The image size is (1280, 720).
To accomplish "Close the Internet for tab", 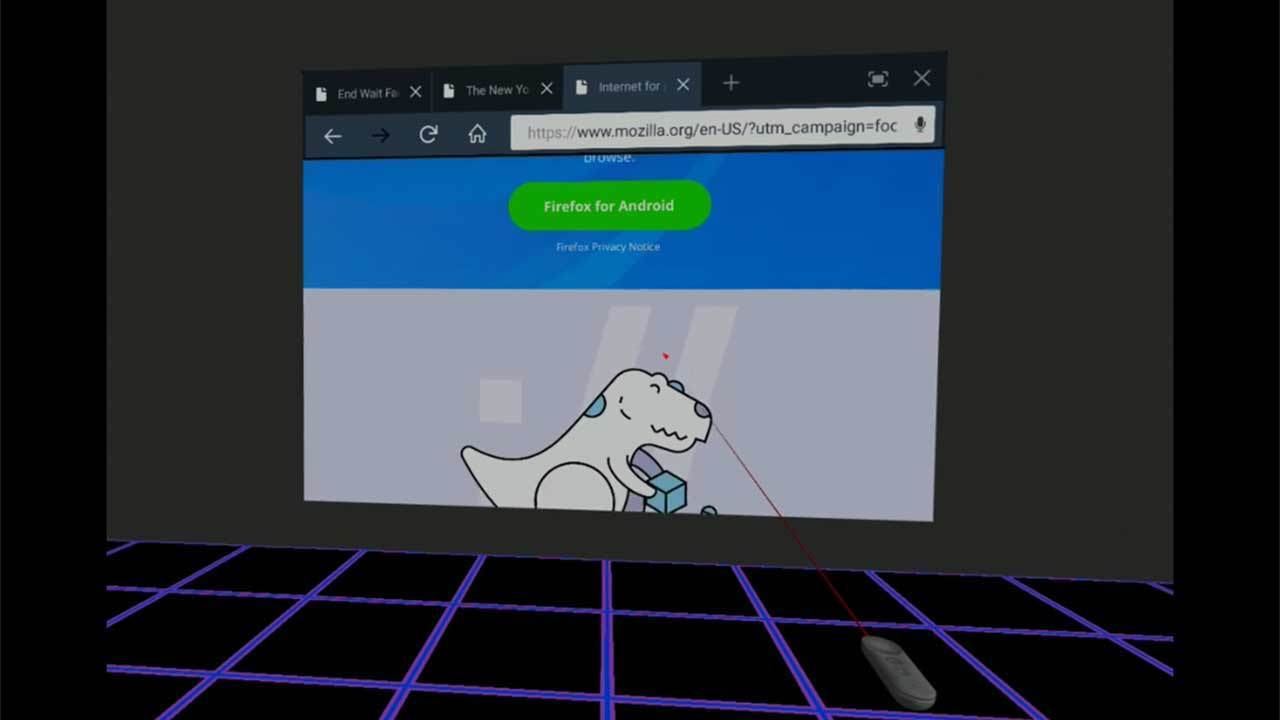I will click(x=683, y=85).
